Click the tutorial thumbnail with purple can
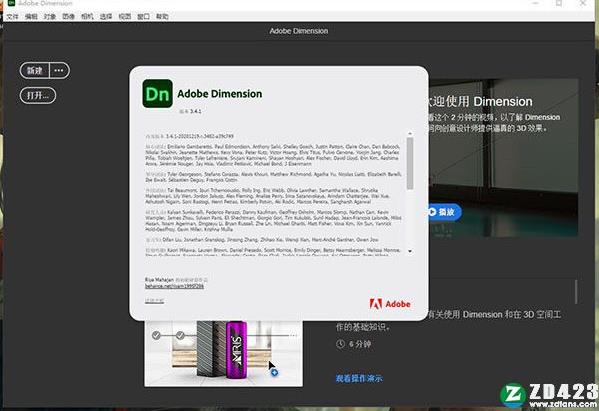Viewport: 599px width, 411px height. [223, 354]
